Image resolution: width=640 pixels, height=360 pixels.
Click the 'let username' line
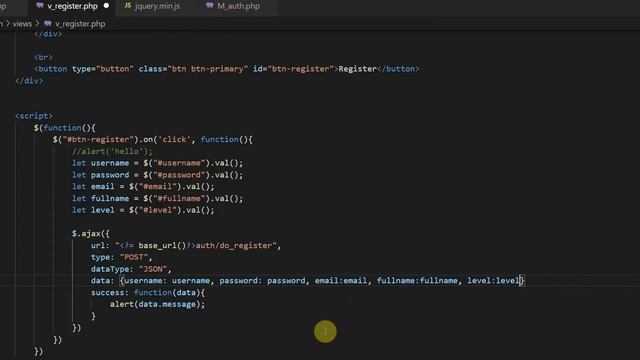click(157, 163)
